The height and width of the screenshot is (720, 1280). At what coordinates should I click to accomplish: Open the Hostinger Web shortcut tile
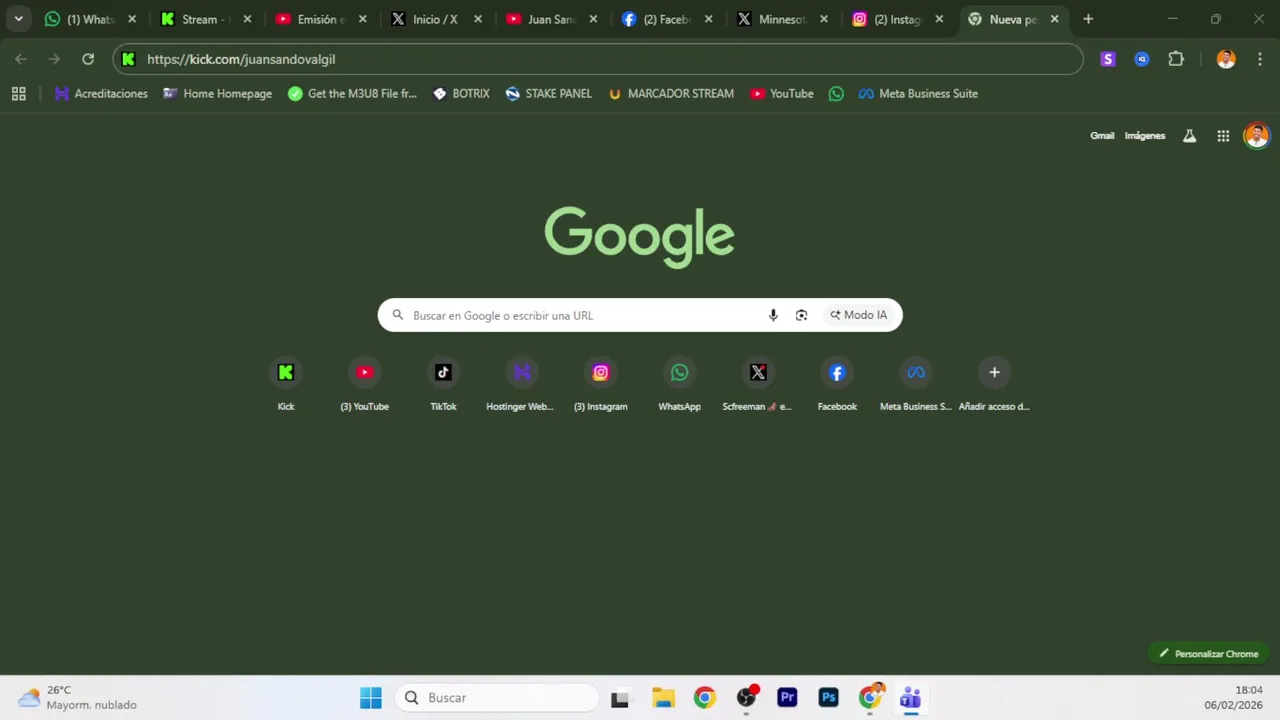[521, 385]
